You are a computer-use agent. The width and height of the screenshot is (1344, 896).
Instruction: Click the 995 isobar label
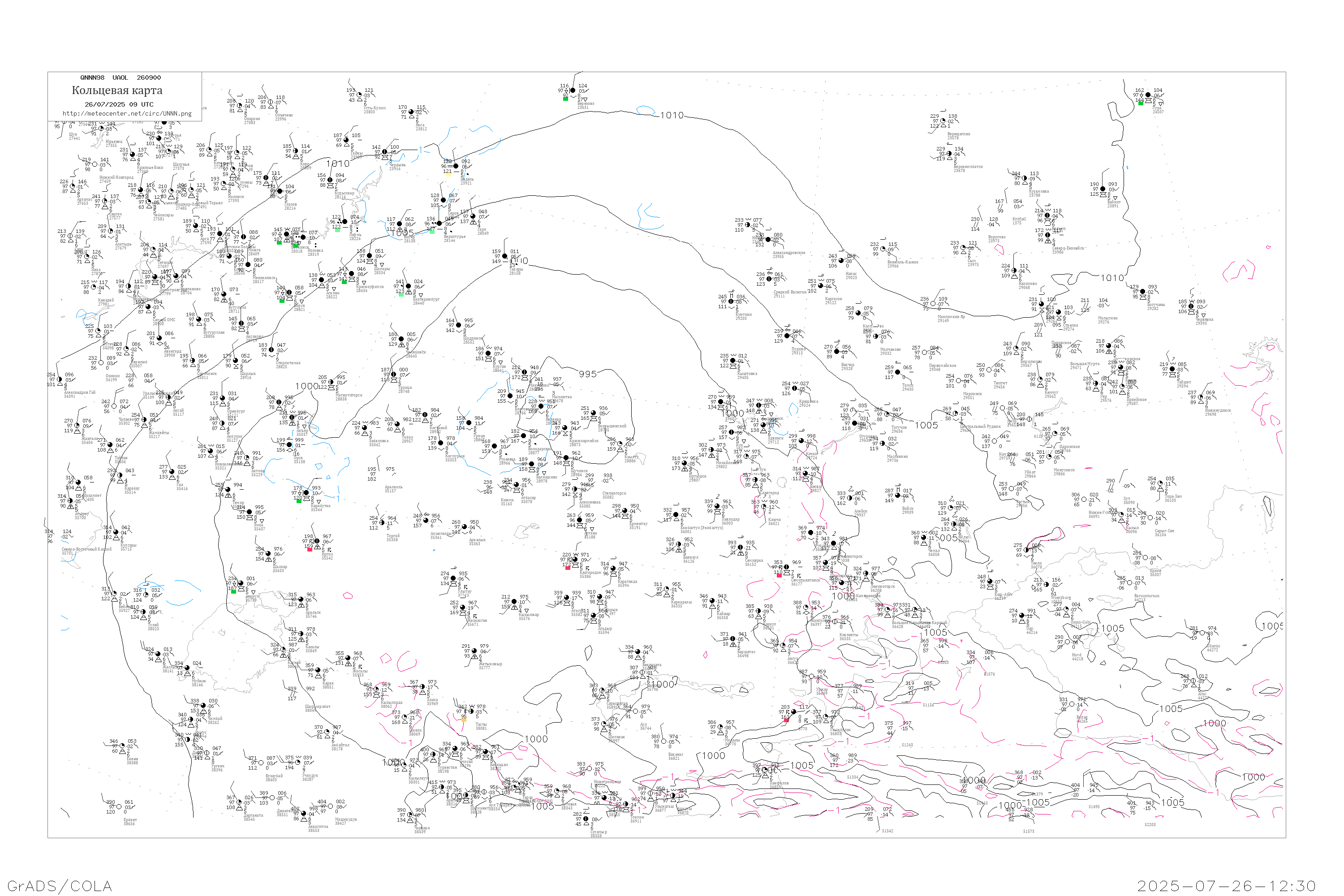coord(587,374)
